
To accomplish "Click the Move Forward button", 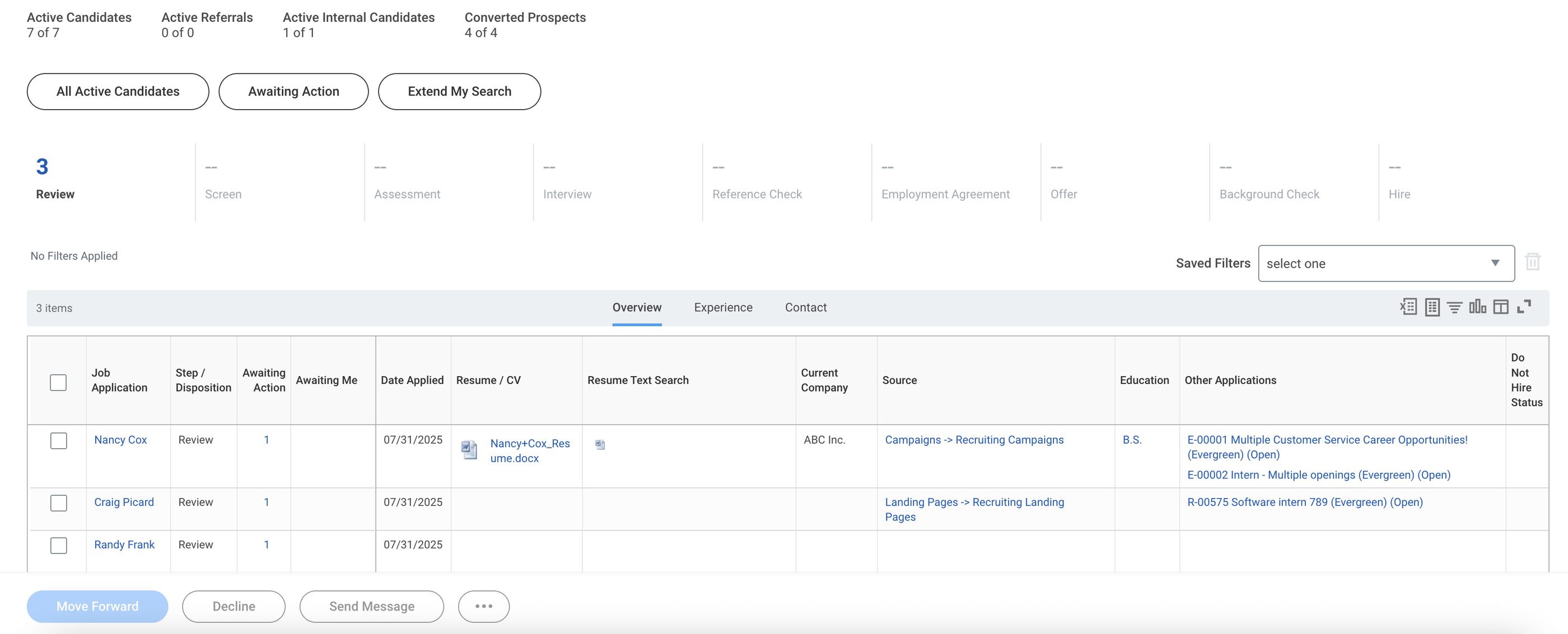I will (x=97, y=606).
